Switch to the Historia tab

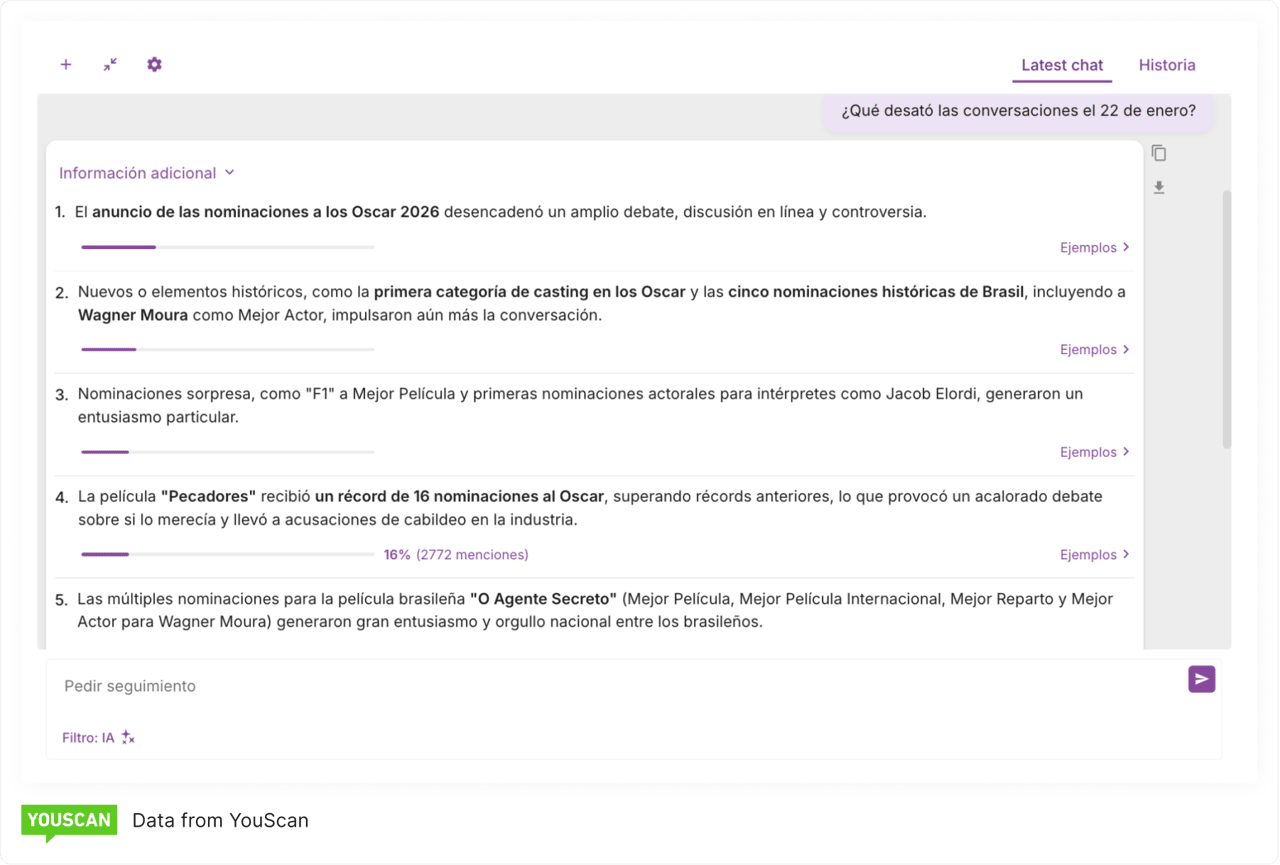click(1166, 64)
